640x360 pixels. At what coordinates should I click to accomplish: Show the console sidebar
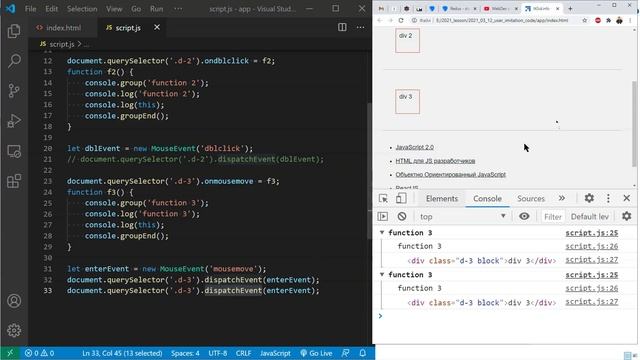pos(383,216)
